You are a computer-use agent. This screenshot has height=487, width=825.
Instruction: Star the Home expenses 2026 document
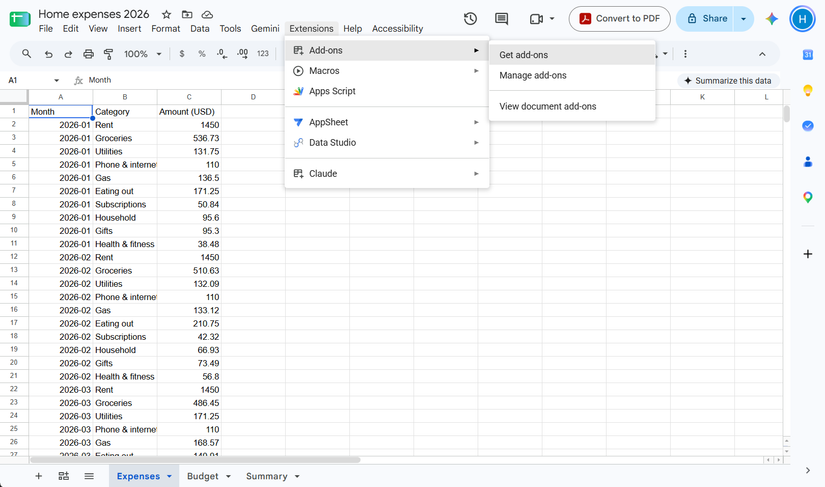pos(166,15)
